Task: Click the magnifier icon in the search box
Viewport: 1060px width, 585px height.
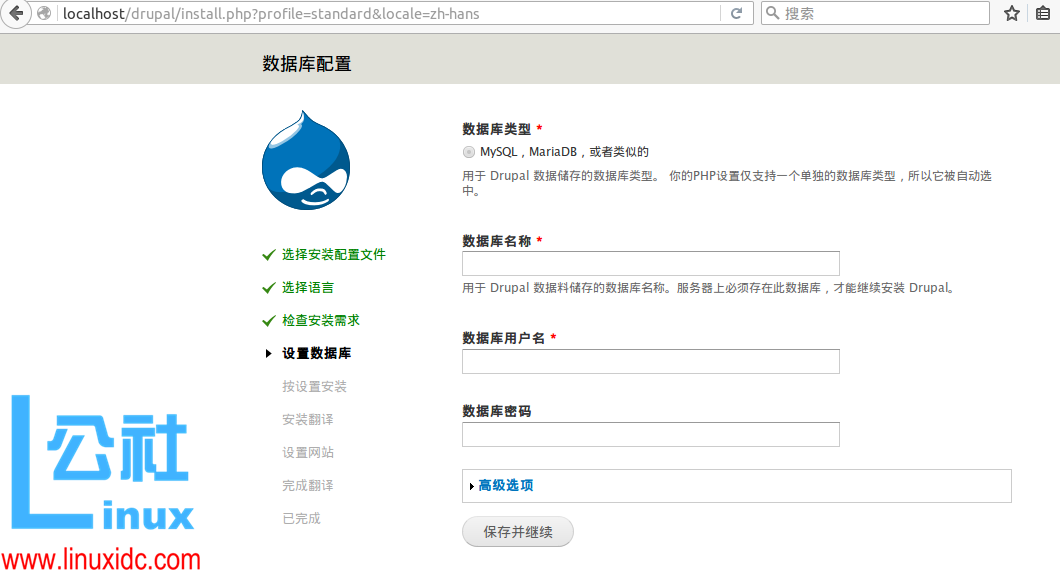Action: (x=770, y=14)
